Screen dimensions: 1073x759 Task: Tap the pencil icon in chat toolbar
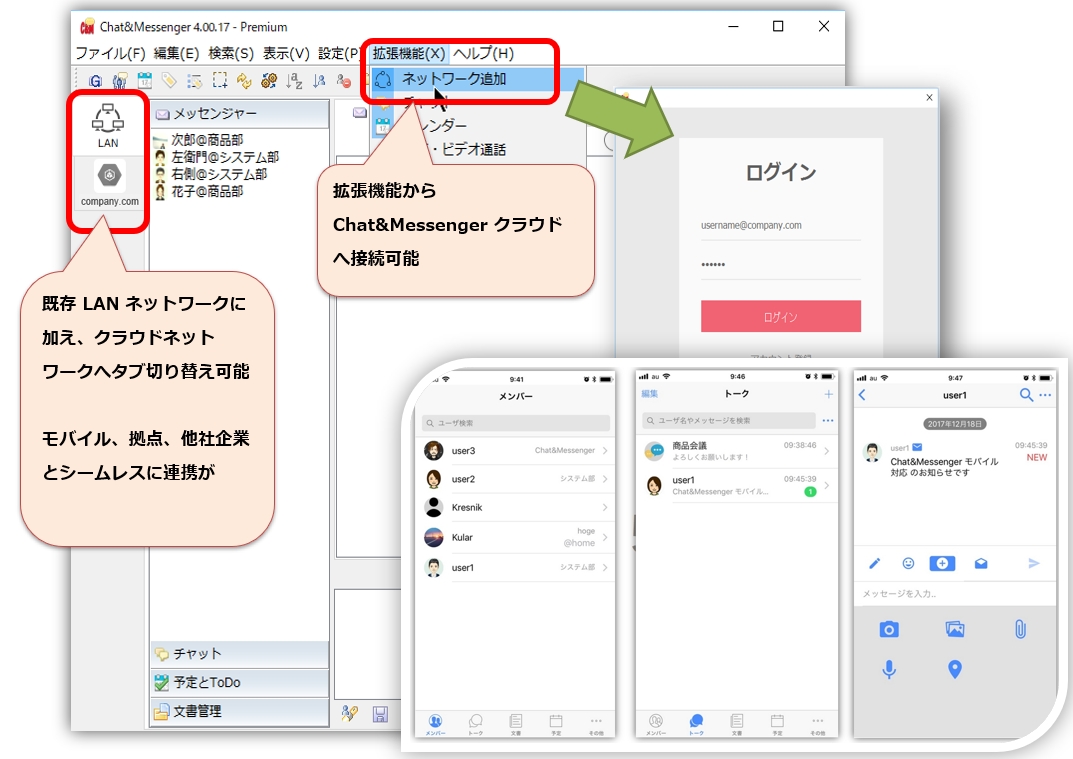click(x=875, y=563)
